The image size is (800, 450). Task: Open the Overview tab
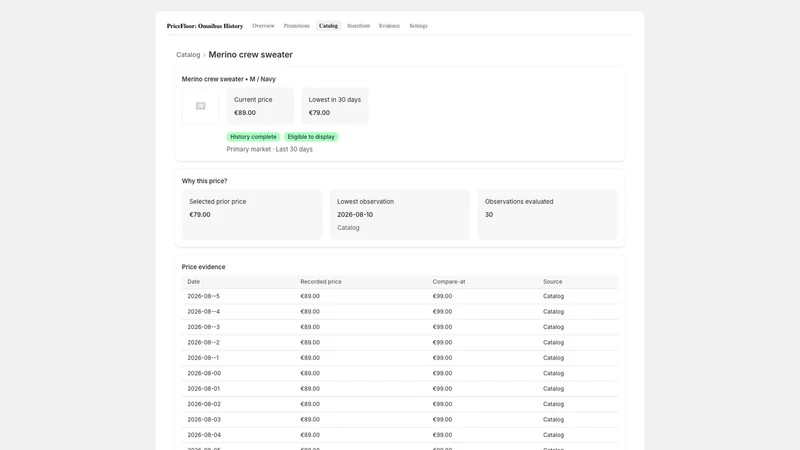[263, 26]
